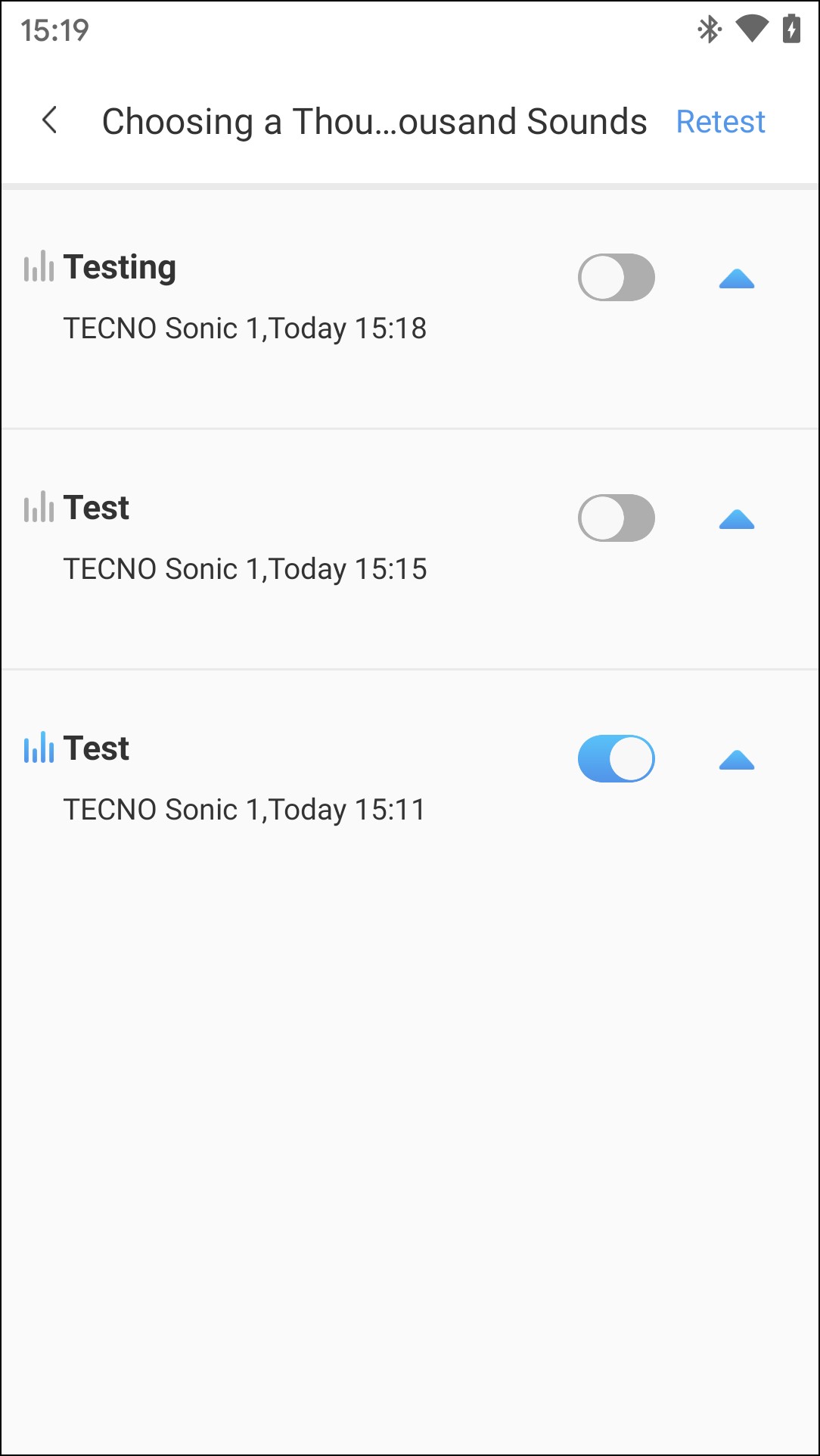Tap the back arrow icon
The width and height of the screenshot is (820, 1456).
(x=50, y=120)
